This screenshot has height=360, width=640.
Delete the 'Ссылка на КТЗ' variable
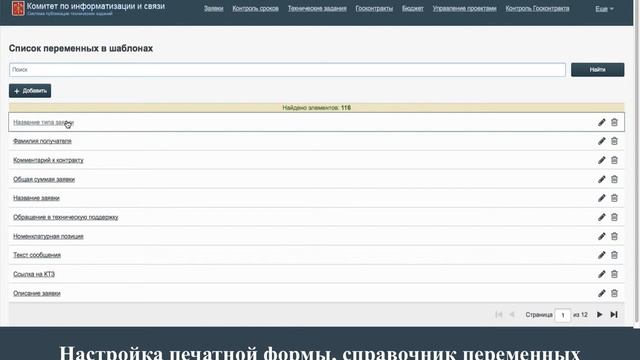tap(614, 274)
